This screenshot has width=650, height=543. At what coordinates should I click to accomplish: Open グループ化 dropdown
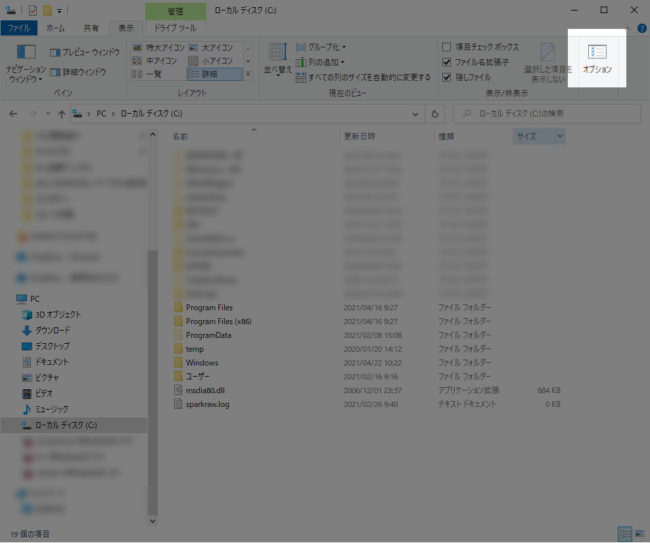321,47
